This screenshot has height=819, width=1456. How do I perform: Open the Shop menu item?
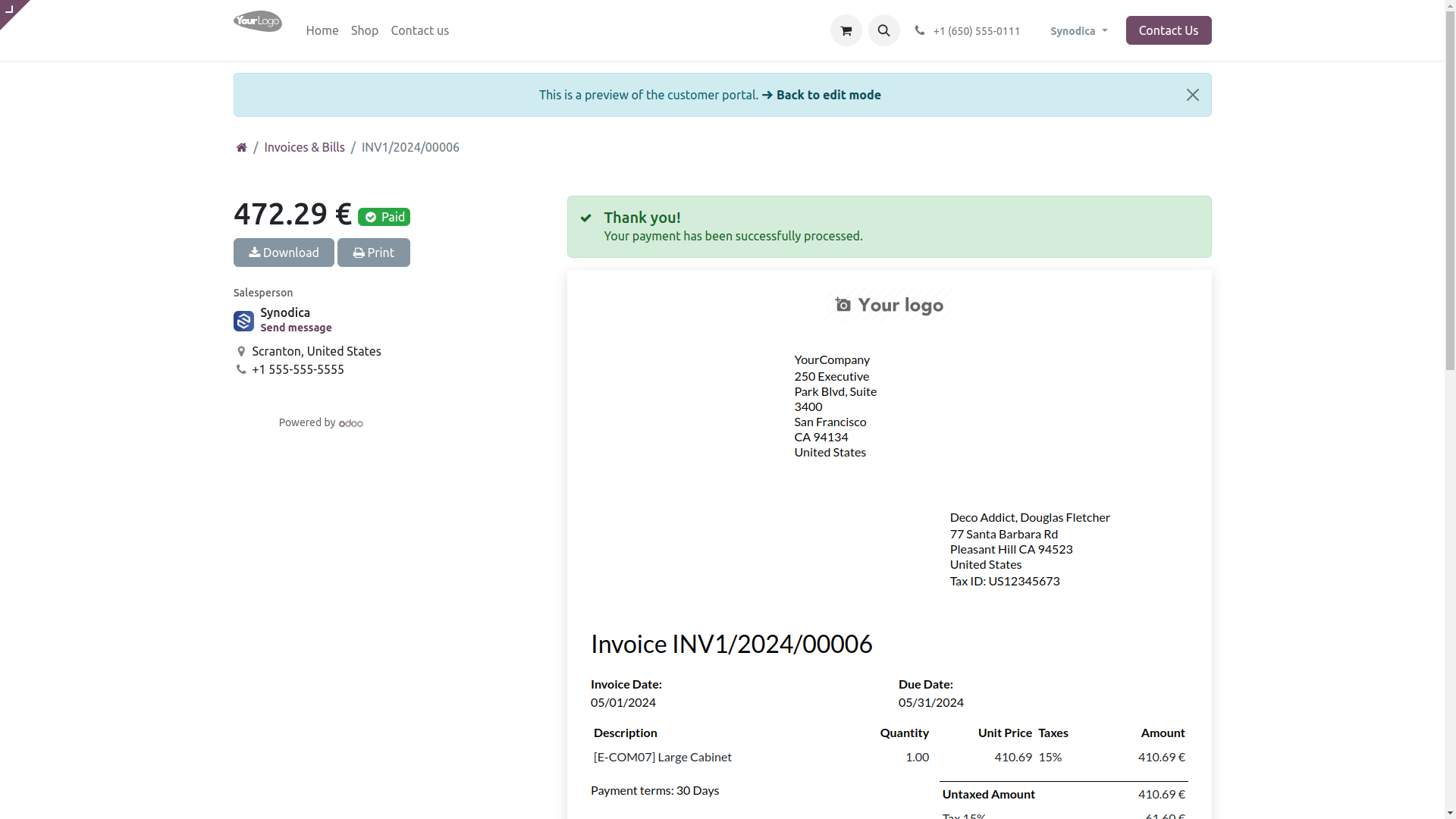pyautogui.click(x=364, y=30)
